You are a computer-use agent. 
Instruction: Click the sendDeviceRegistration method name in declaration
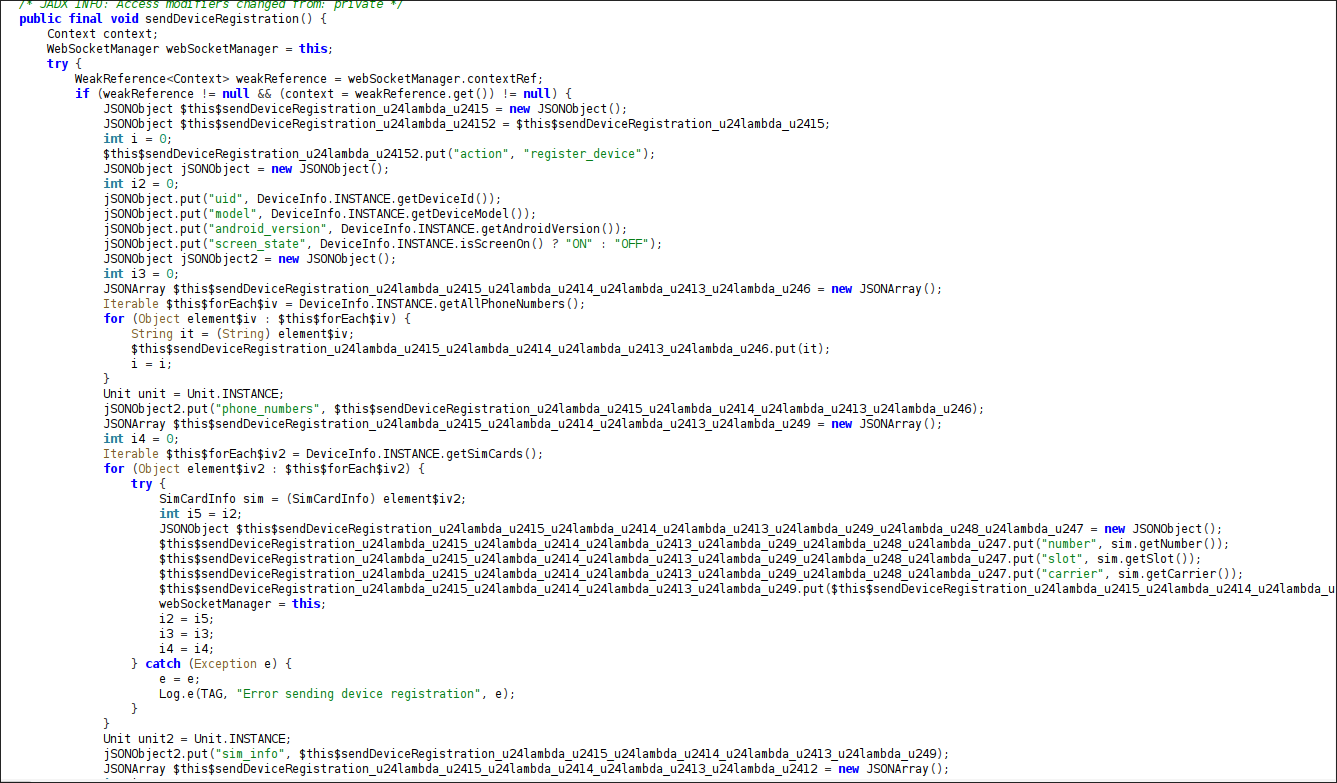pyautogui.click(x=221, y=19)
